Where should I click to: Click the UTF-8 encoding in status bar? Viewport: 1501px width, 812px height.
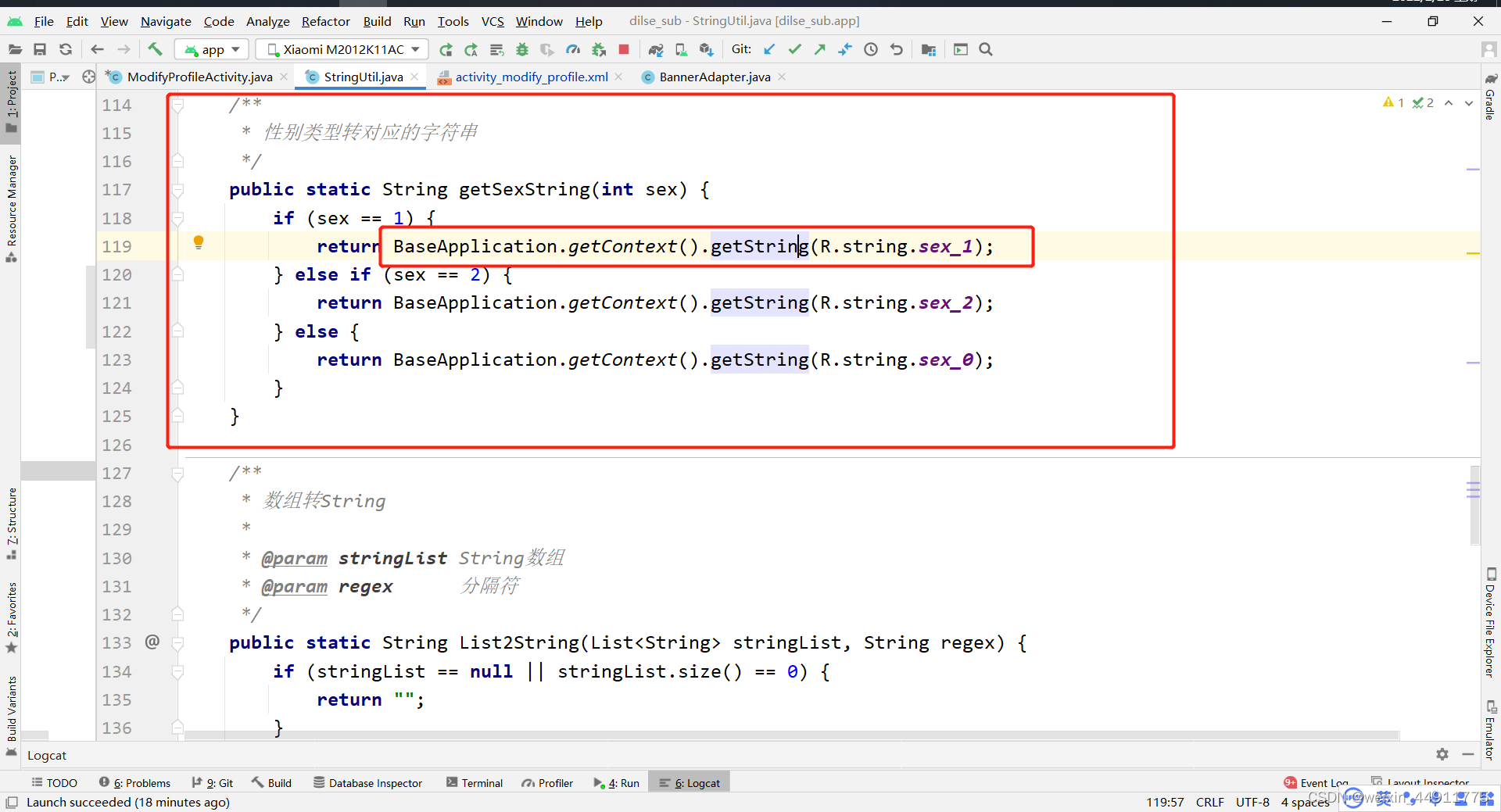(1252, 803)
